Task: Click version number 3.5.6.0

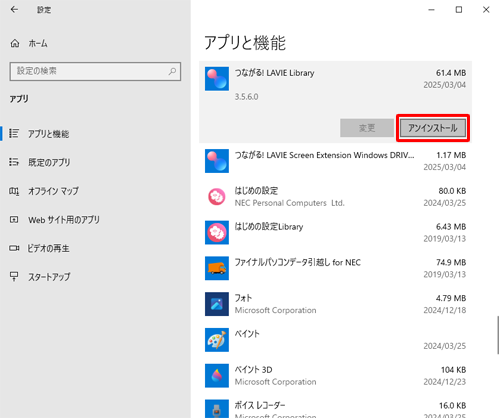Action: click(246, 97)
